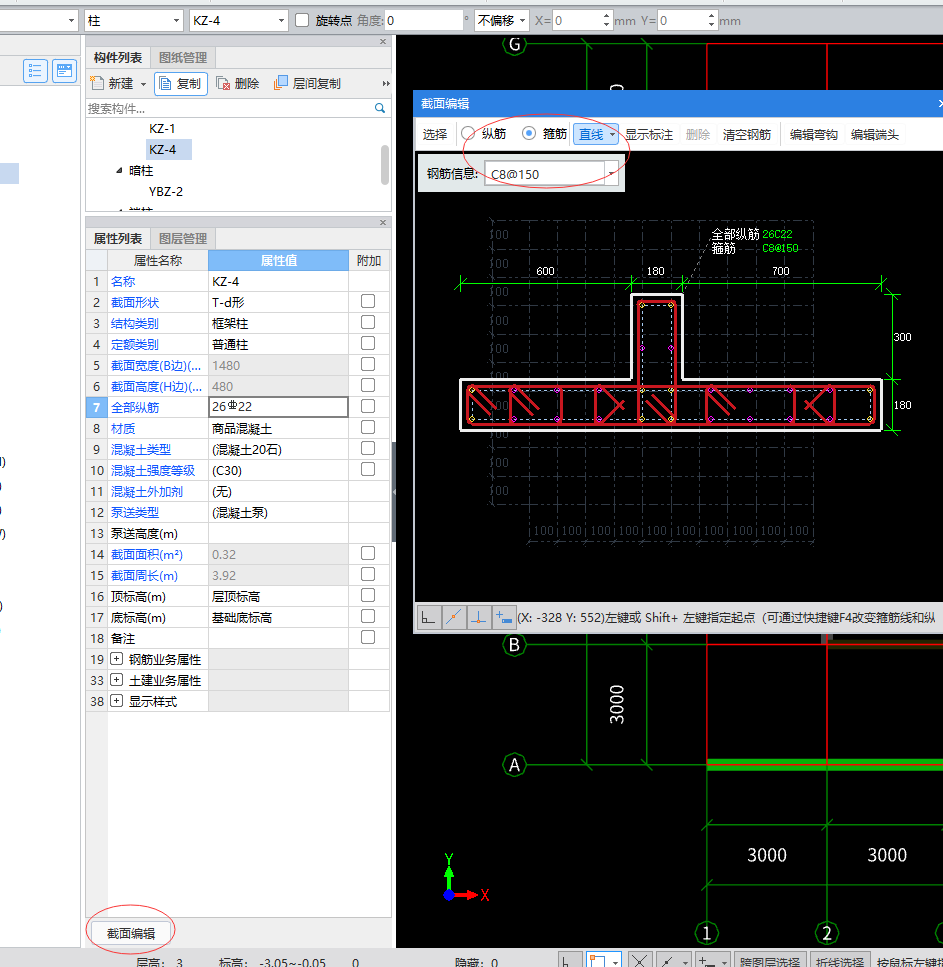This screenshot has width=943, height=967.
Task: Click the 清空钢筋 button
Action: (747, 134)
